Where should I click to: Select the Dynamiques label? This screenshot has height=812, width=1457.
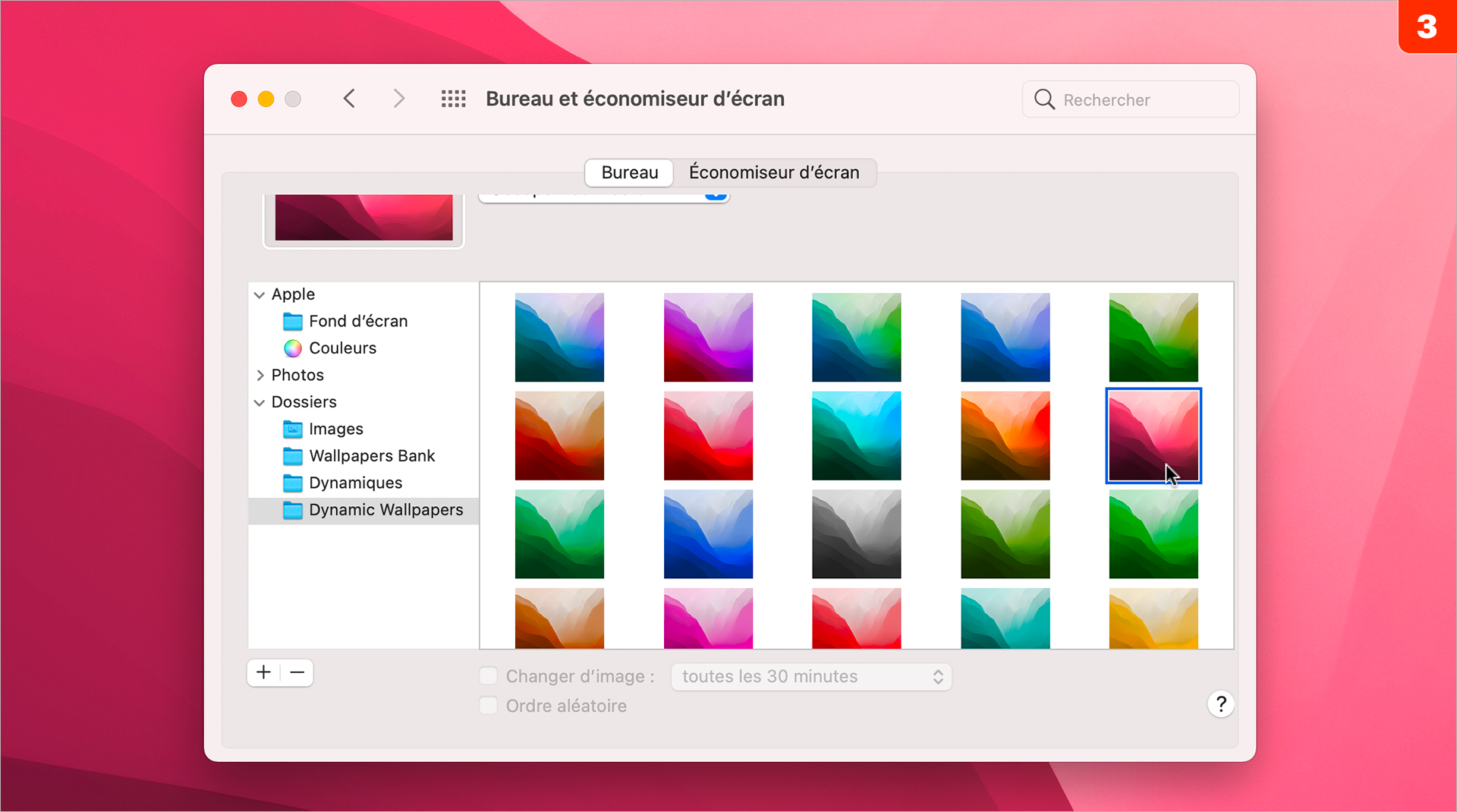(355, 483)
